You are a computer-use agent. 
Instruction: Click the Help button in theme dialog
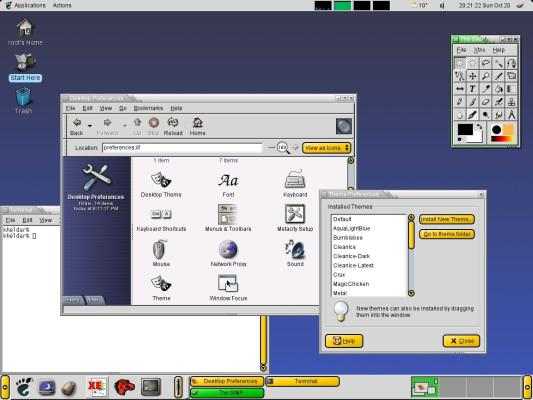pos(344,341)
